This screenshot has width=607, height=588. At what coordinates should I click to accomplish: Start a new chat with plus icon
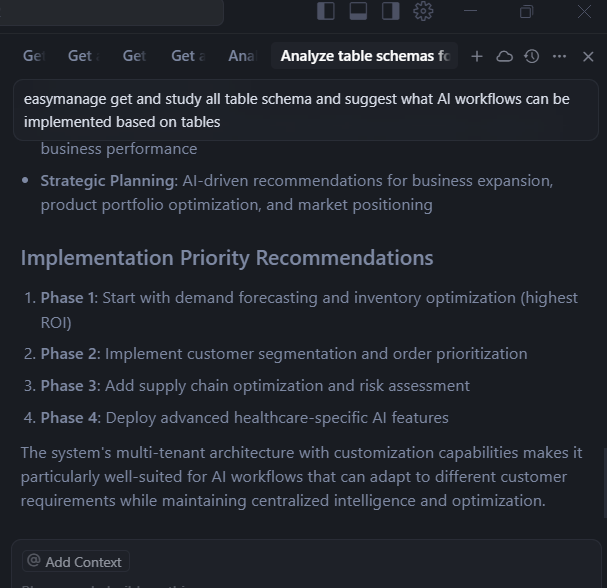coord(477,57)
